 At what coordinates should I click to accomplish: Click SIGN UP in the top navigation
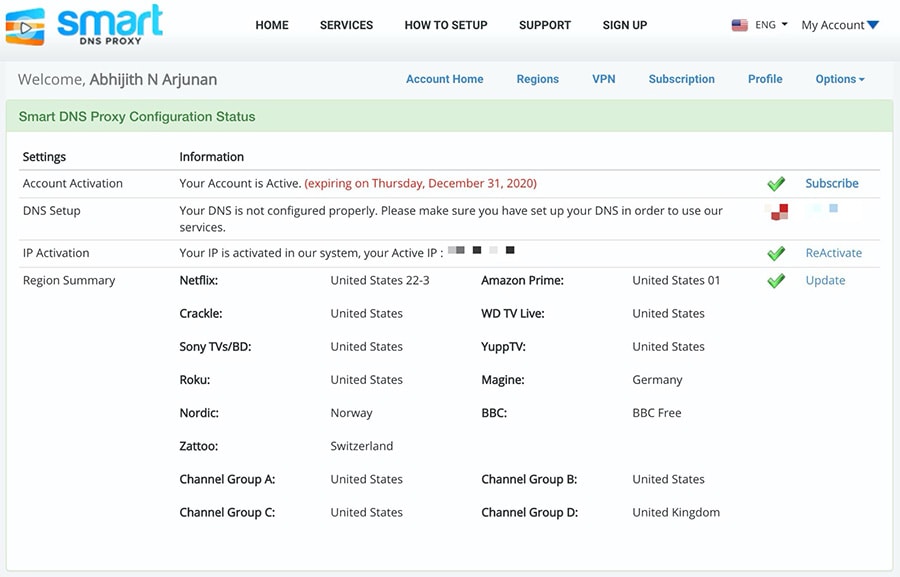click(624, 25)
